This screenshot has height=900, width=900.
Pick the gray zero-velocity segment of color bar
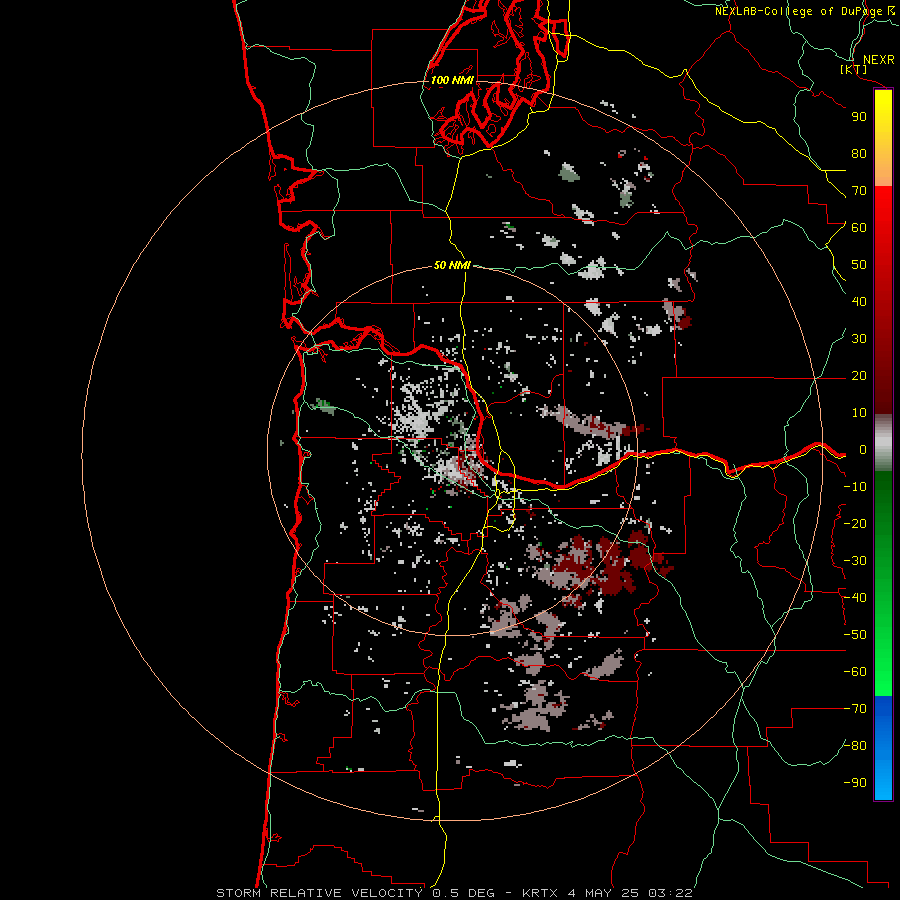(x=883, y=443)
